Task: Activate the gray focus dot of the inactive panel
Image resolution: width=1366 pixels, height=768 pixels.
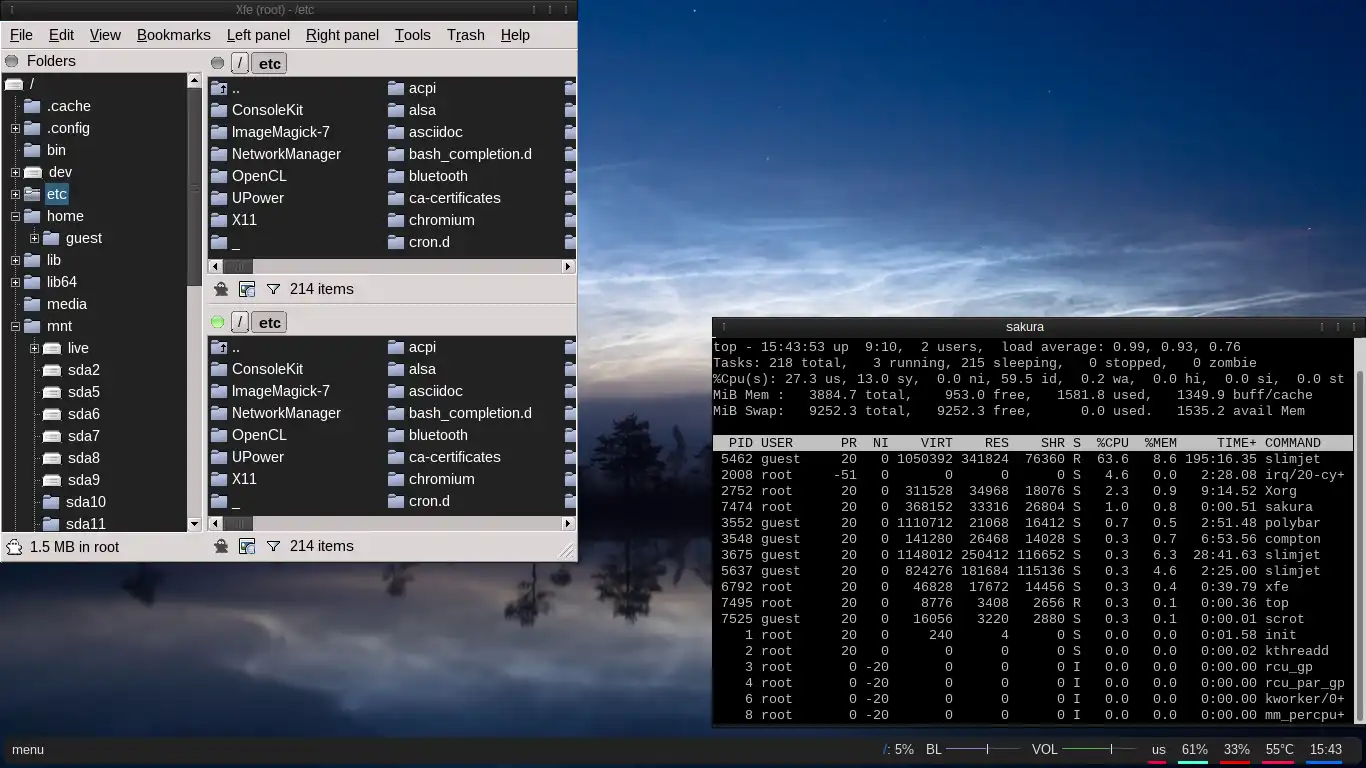Action: [x=217, y=64]
